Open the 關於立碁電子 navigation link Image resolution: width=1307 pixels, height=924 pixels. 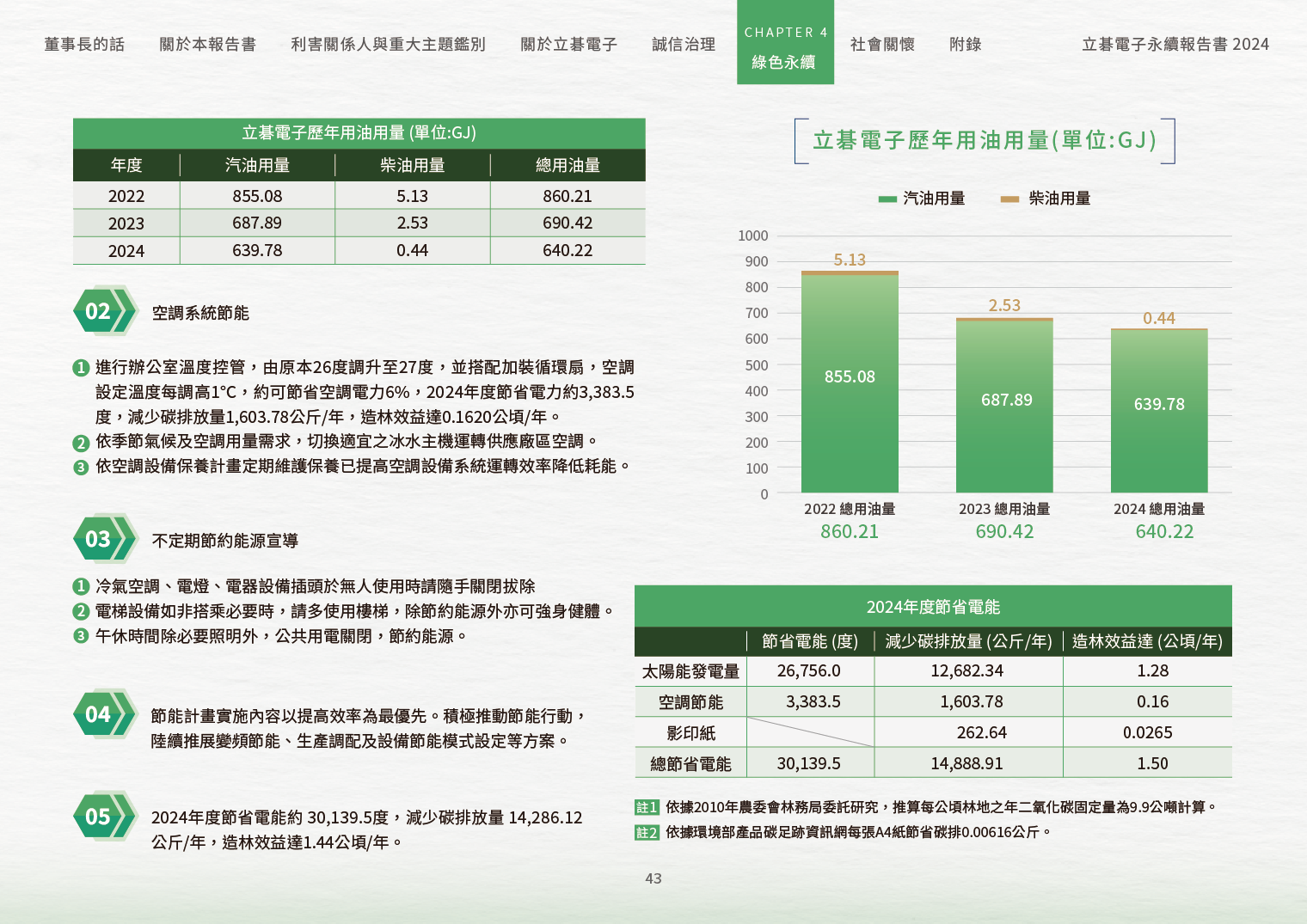[x=568, y=45]
